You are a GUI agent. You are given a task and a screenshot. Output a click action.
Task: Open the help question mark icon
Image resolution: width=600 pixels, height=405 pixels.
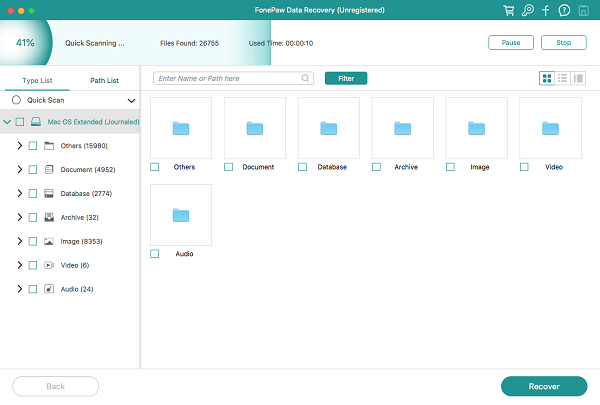coord(564,10)
